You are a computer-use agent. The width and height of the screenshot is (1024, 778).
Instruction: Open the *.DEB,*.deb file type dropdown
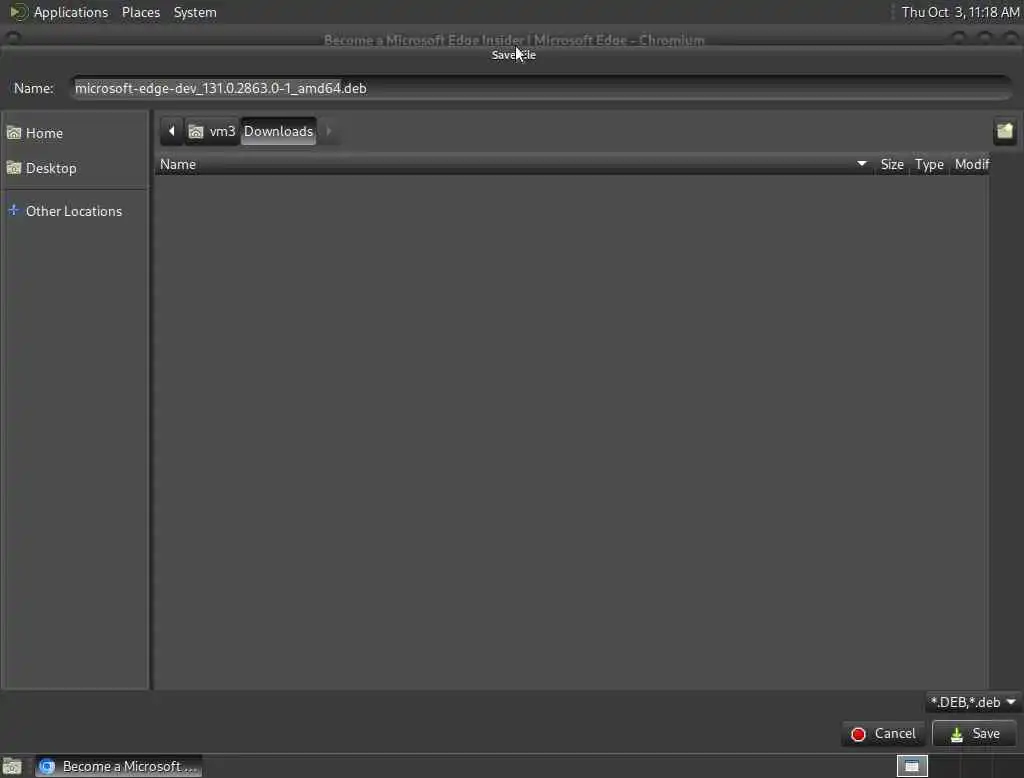click(x=973, y=702)
